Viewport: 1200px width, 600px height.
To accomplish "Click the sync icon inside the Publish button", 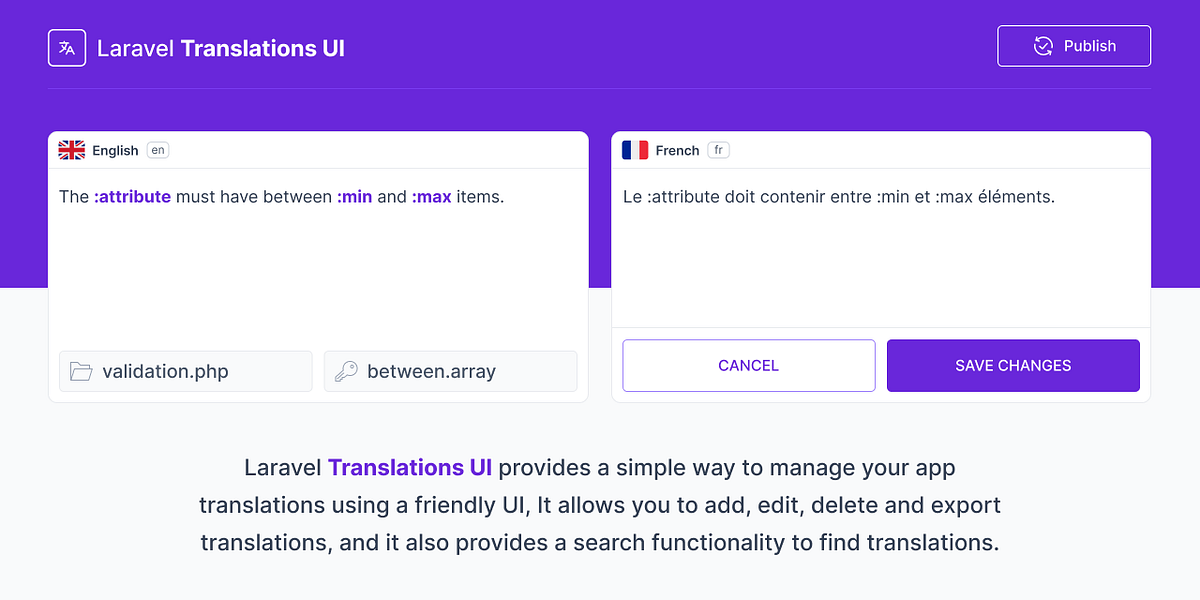I will click(1044, 46).
